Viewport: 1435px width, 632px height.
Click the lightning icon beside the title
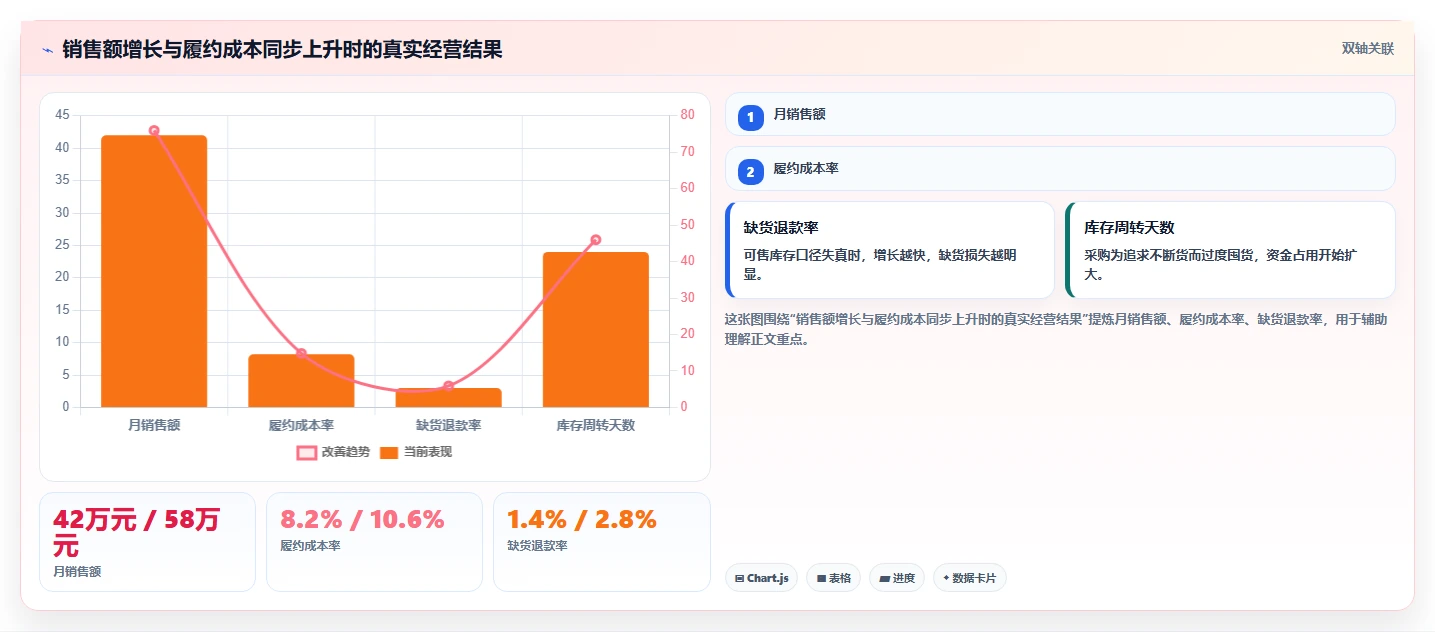click(47, 50)
